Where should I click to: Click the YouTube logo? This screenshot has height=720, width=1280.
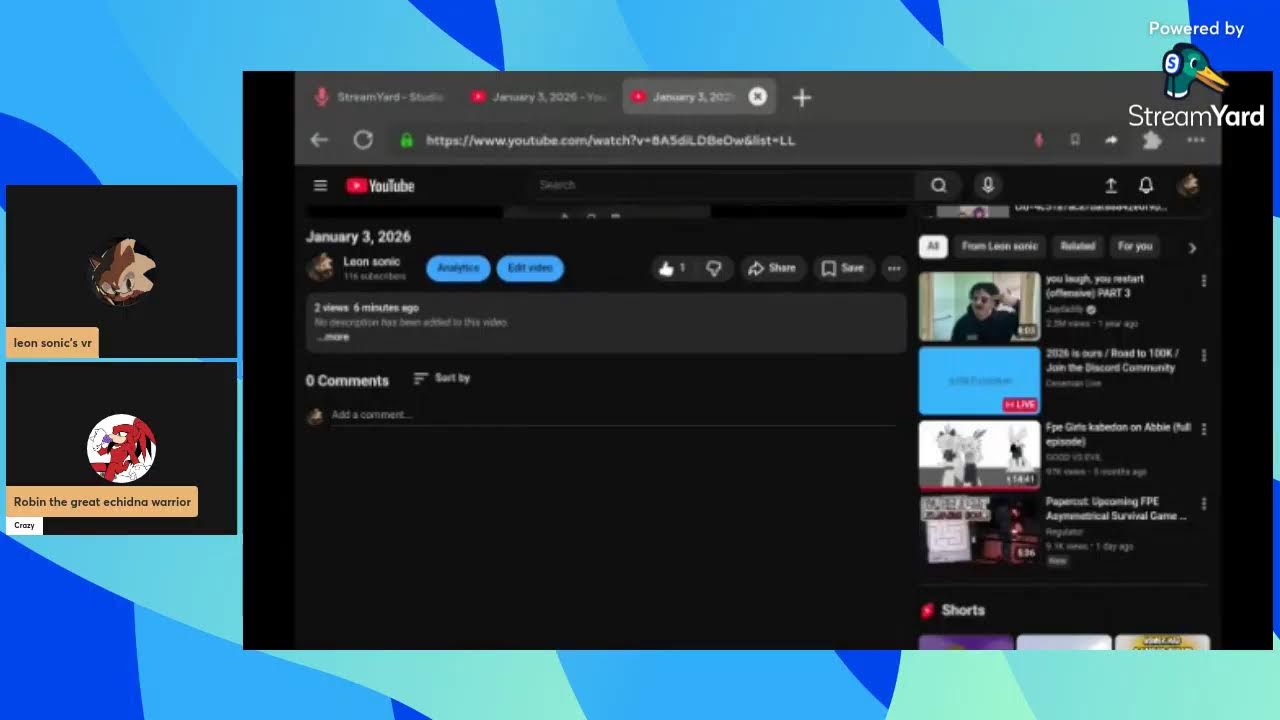tap(380, 185)
